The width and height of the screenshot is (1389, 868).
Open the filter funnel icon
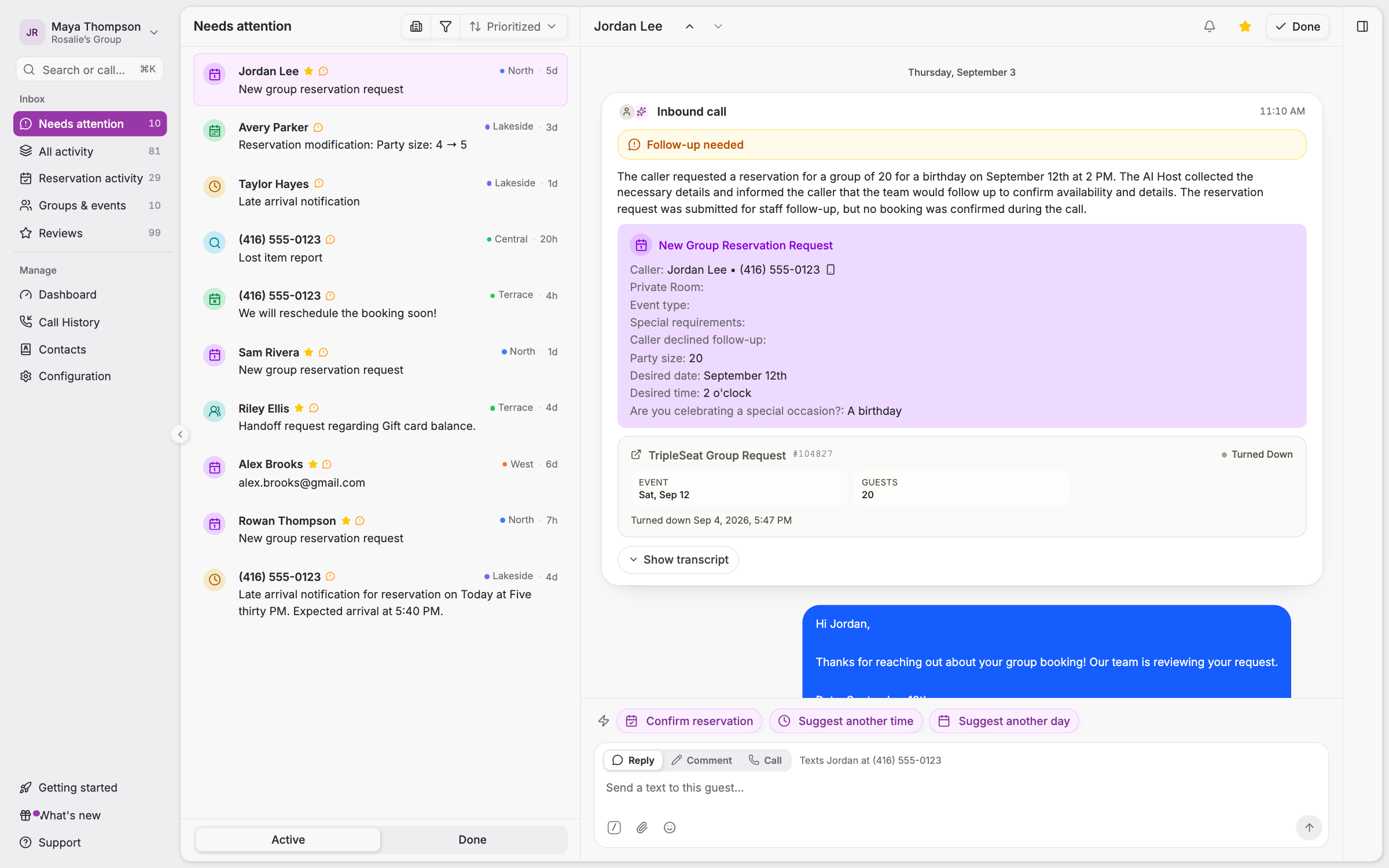(x=446, y=27)
